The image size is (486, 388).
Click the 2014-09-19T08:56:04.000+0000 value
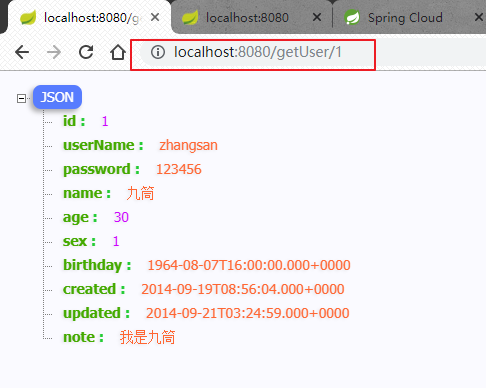tap(243, 289)
